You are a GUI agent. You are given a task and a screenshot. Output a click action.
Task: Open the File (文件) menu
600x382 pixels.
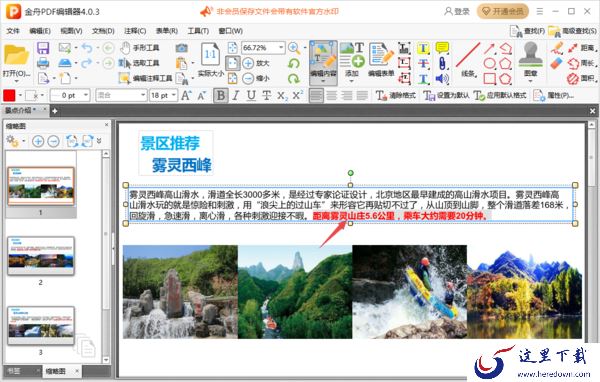click(13, 31)
